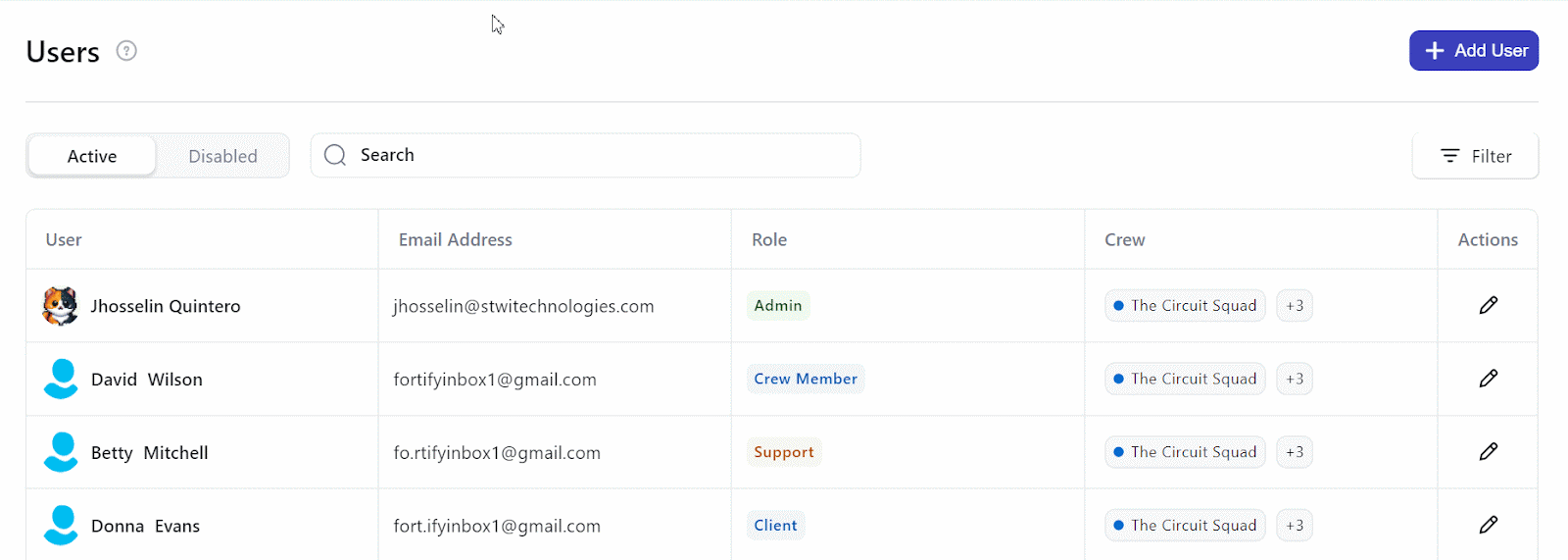This screenshot has width=1568, height=560.
Task: Open edit pencil for Betty Mitchell
Action: coord(1488,451)
